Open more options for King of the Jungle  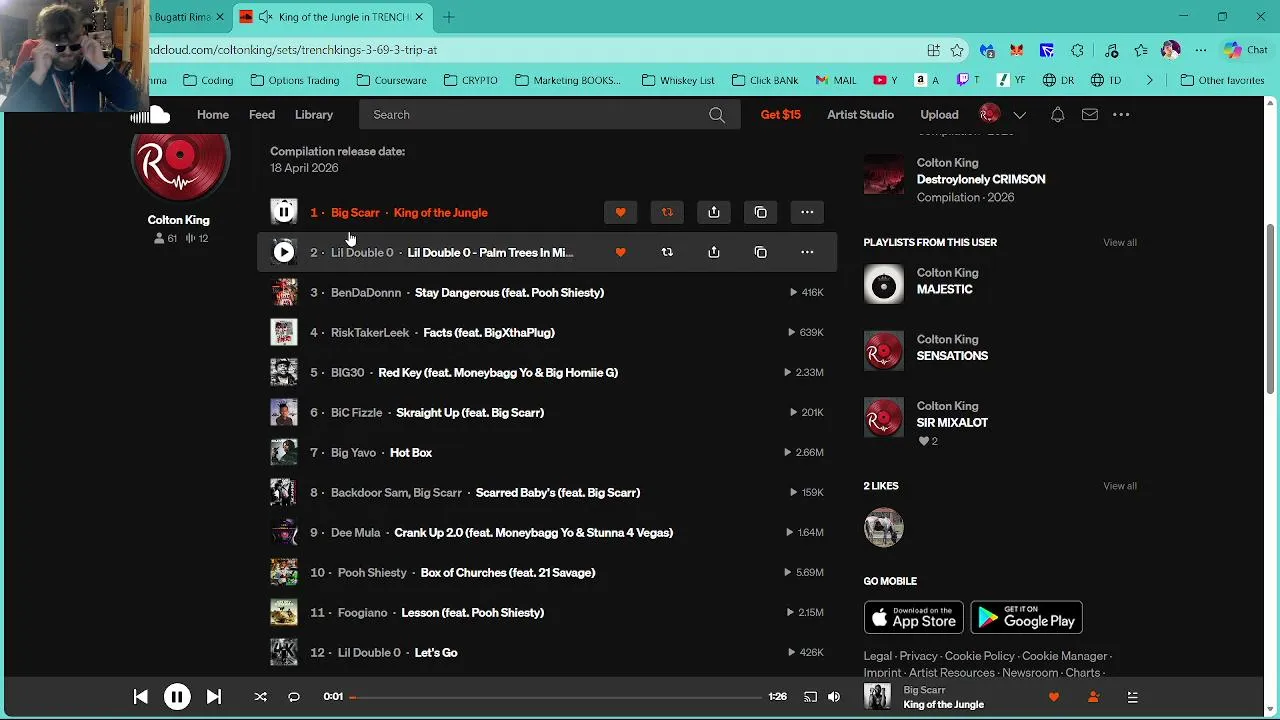pos(807,212)
